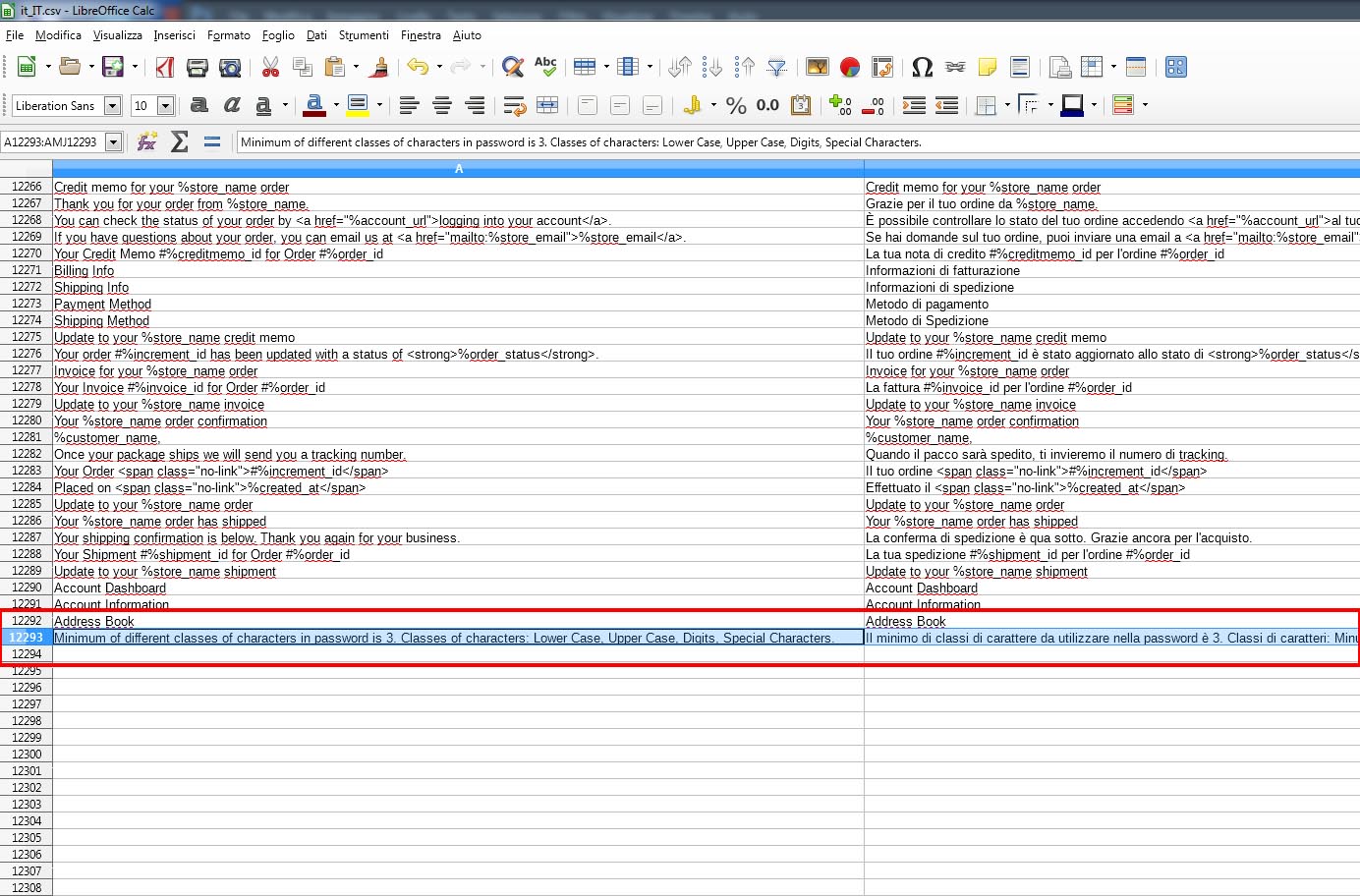Screen dimensions: 1360x896
Task: Click Define Print Area icon
Action: point(1060,67)
